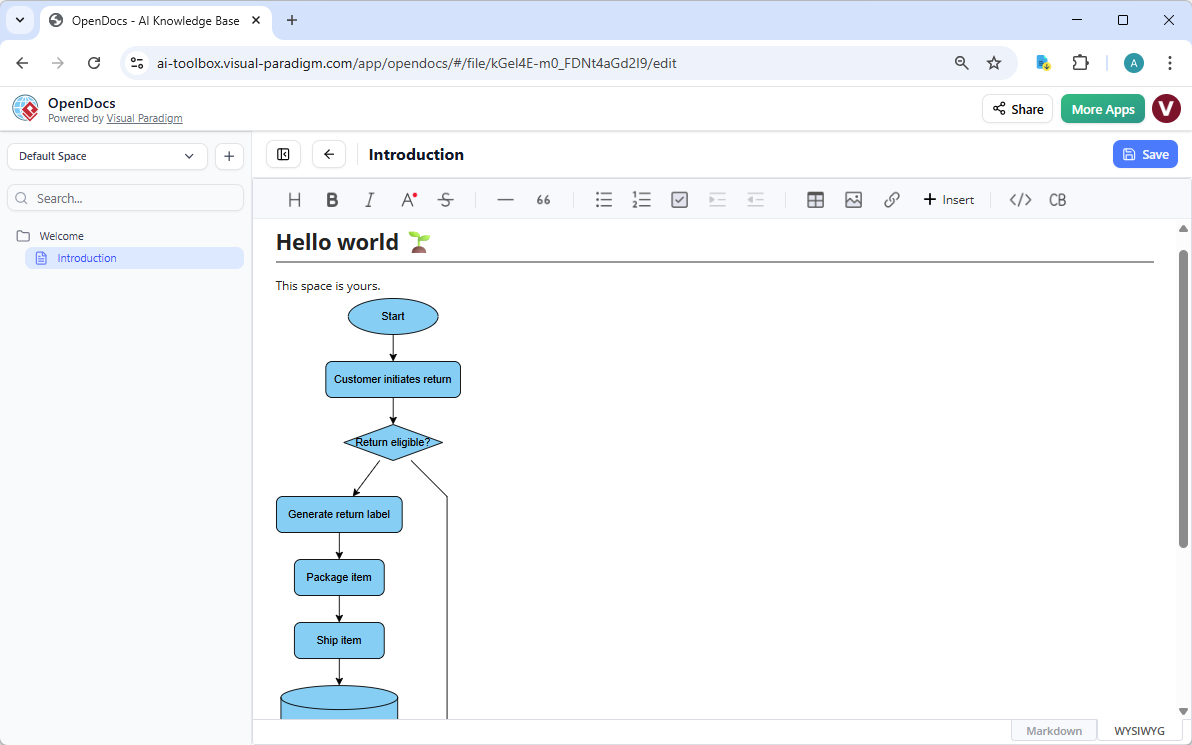Toggle italic formatting

pyautogui.click(x=369, y=199)
